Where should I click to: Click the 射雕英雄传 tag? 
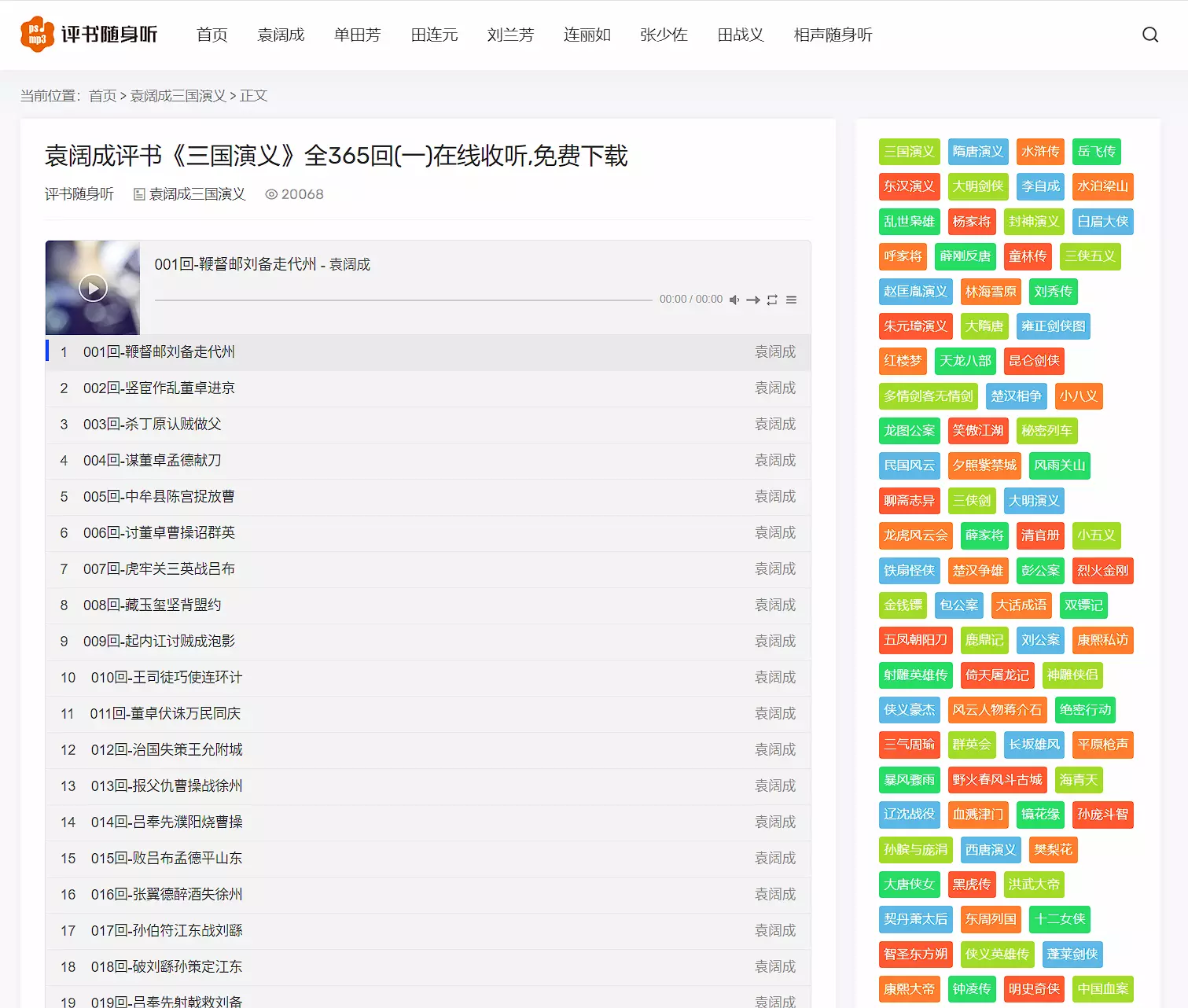[915, 675]
